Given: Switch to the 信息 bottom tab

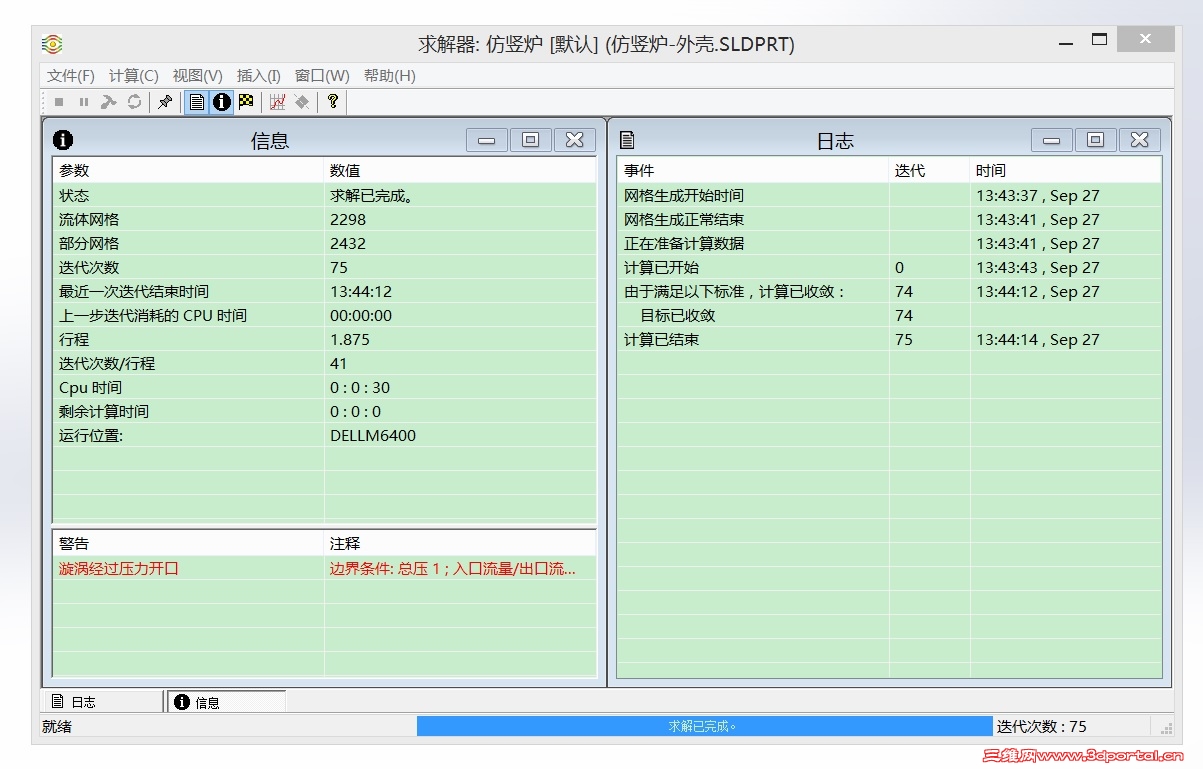Looking at the screenshot, I should coord(226,702).
